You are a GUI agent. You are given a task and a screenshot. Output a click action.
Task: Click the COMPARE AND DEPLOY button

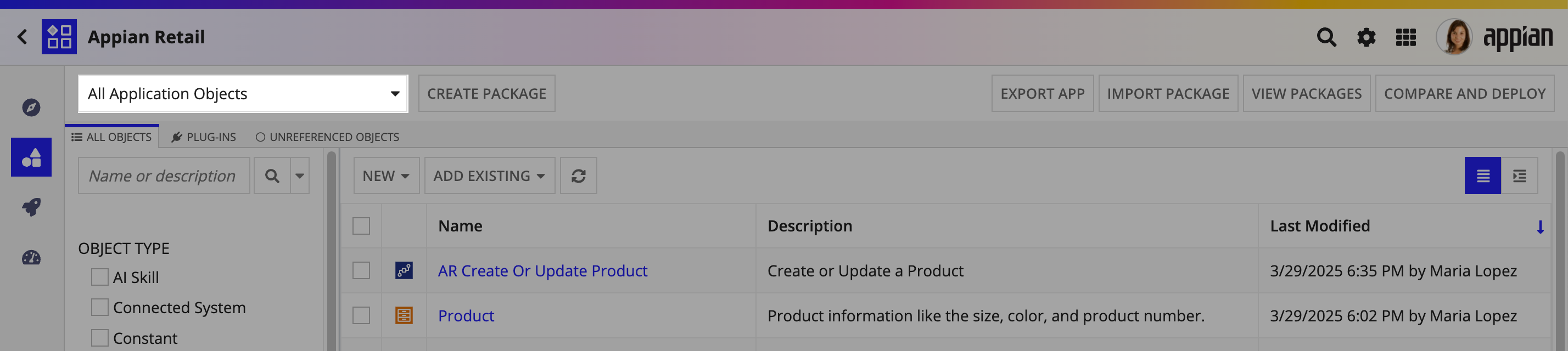(x=1465, y=94)
